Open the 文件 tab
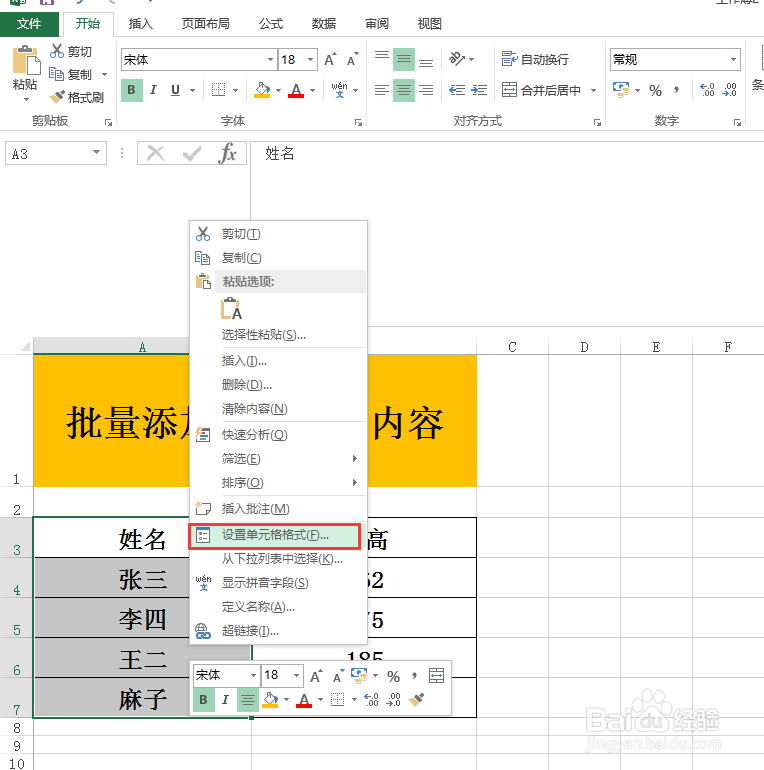The image size is (764, 770). click(29, 24)
